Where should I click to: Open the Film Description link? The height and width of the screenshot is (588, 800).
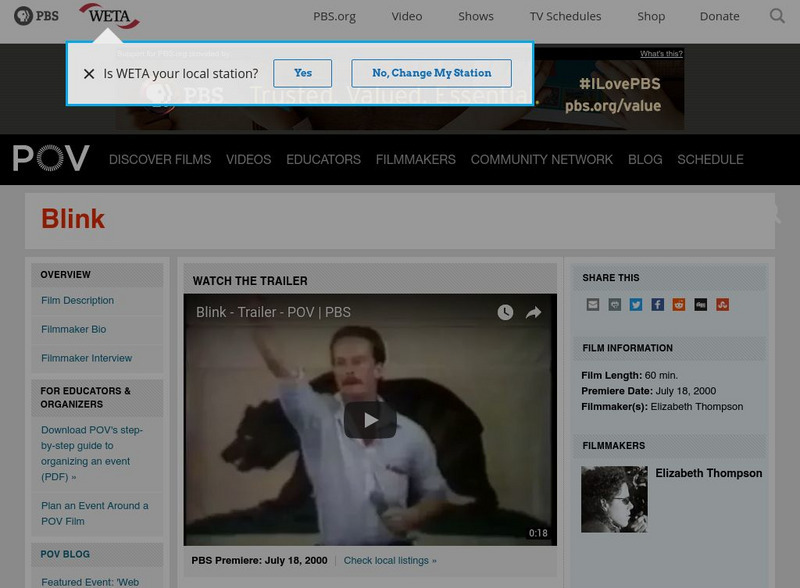click(x=78, y=301)
